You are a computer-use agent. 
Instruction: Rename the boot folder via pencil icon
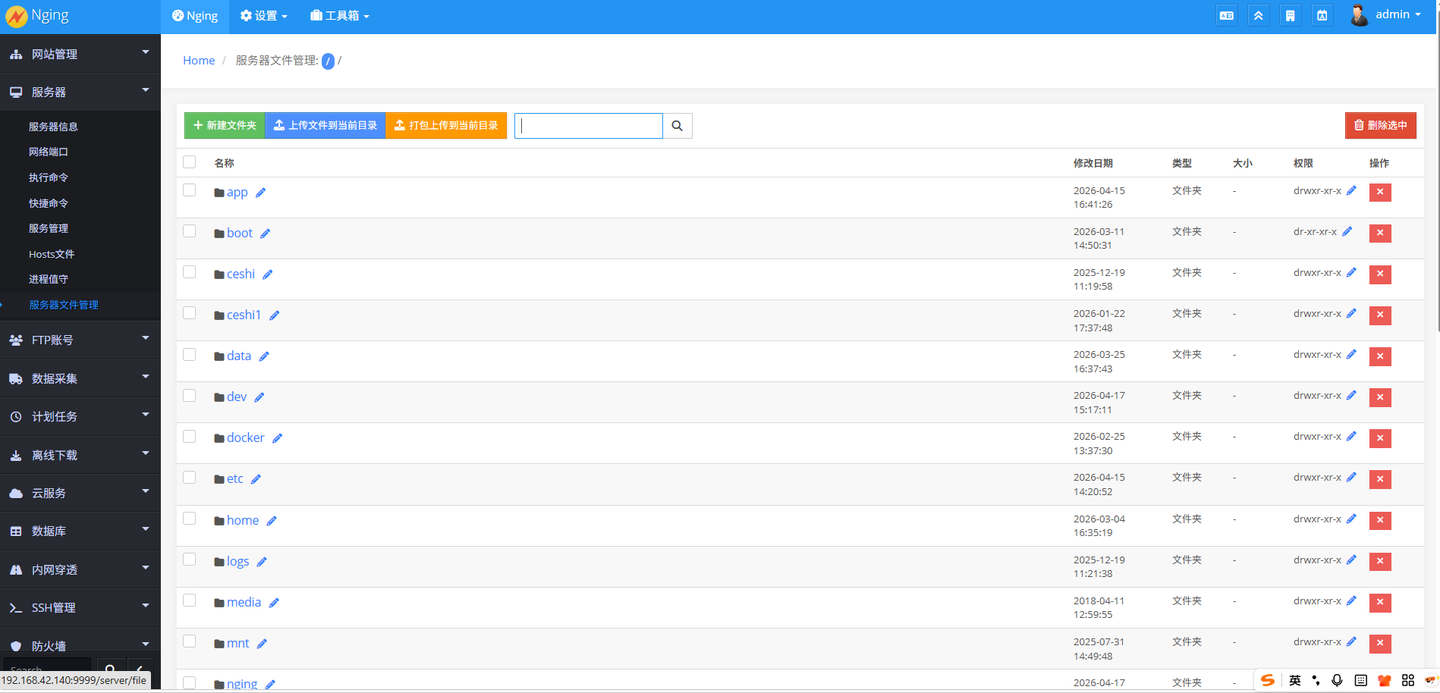[265, 233]
